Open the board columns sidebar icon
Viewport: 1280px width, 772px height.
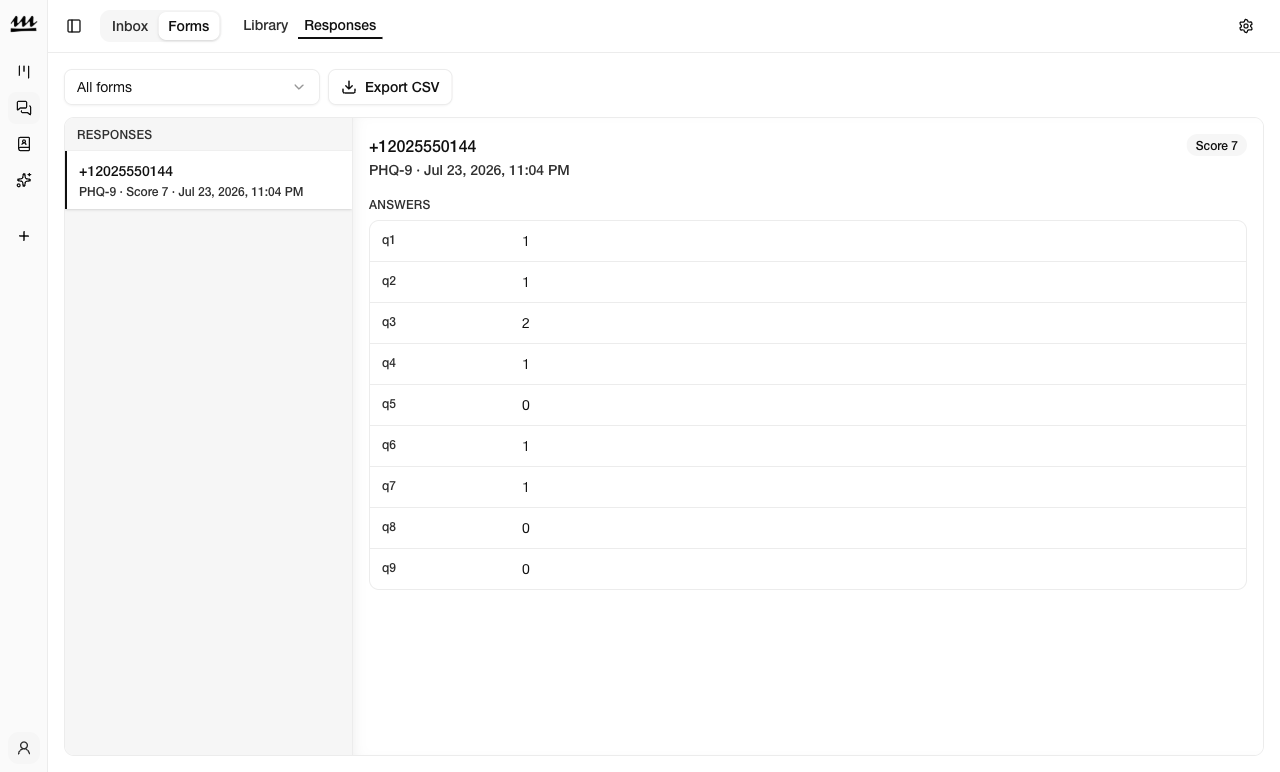[x=24, y=72]
